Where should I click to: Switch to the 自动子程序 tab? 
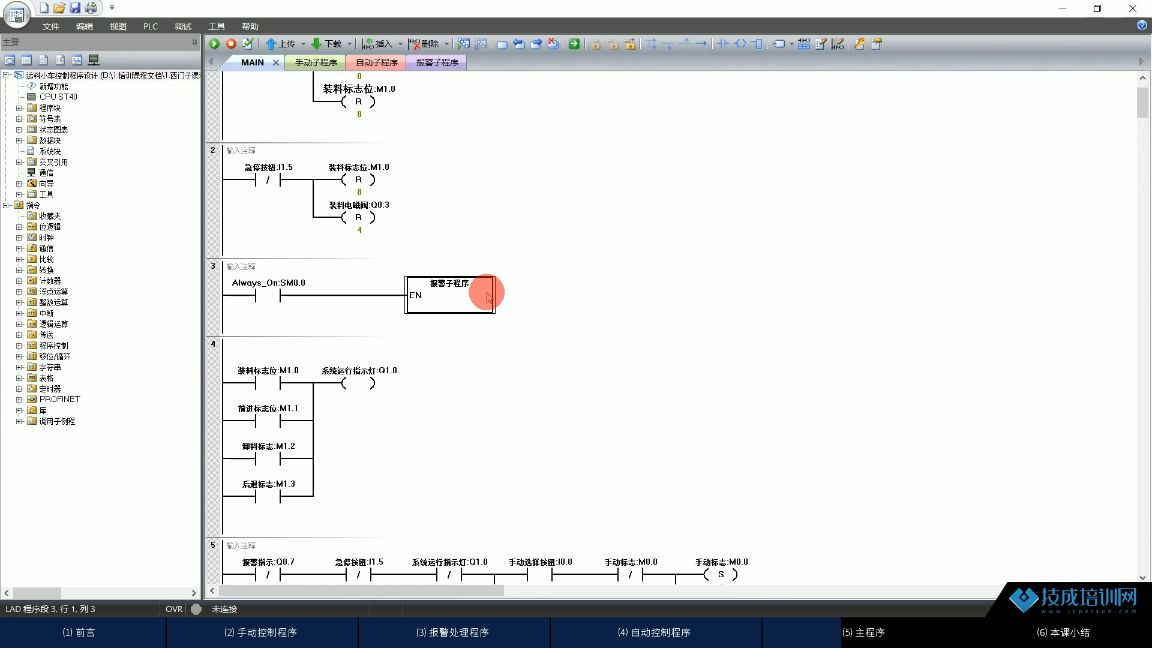[377, 62]
